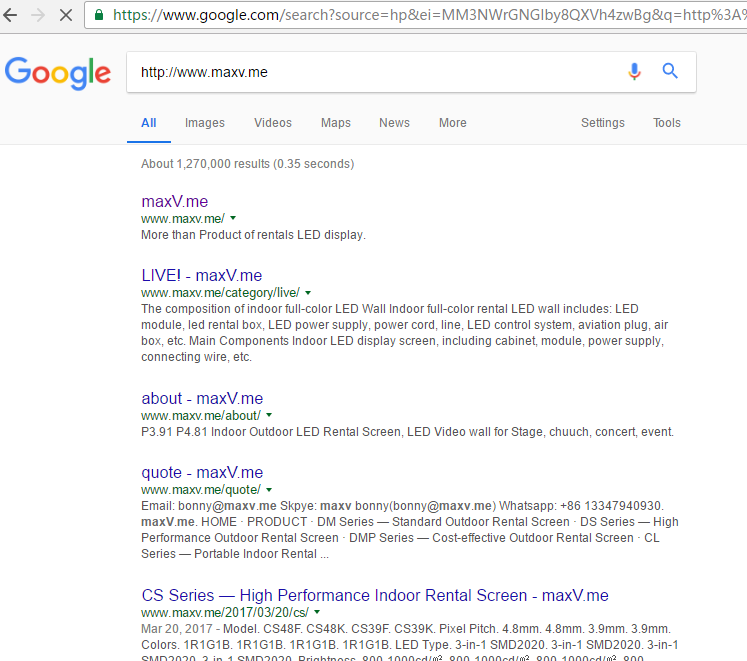Open the search Tools options
The height and width of the screenshot is (661, 747).
[x=666, y=123]
